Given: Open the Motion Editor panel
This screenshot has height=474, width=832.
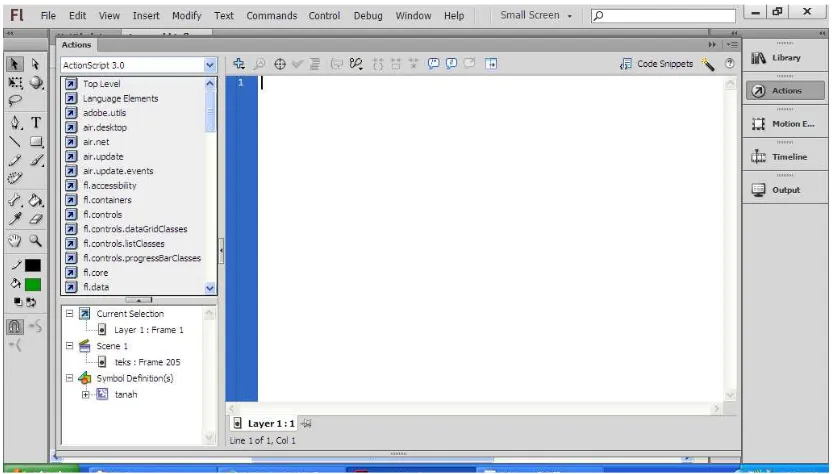Looking at the screenshot, I should [x=786, y=124].
